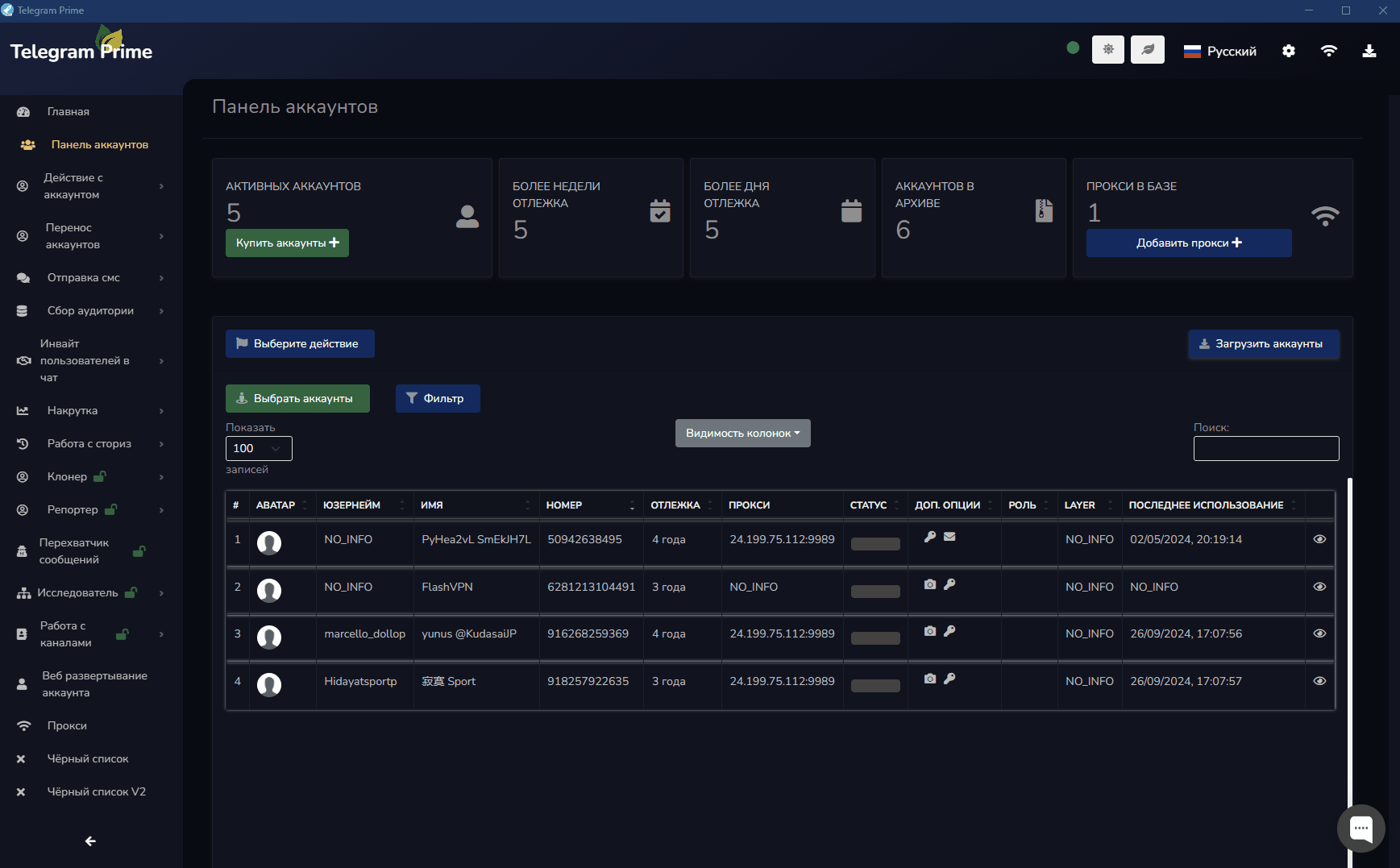Open Главная in the sidebar
Image resolution: width=1400 pixels, height=868 pixels.
coord(68,111)
